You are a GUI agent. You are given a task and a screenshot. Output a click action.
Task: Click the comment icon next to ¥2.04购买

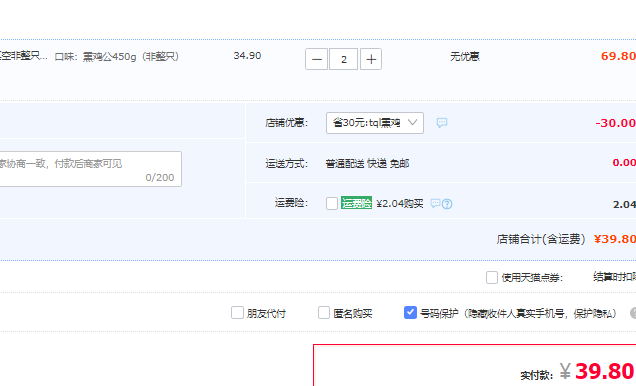(x=435, y=203)
